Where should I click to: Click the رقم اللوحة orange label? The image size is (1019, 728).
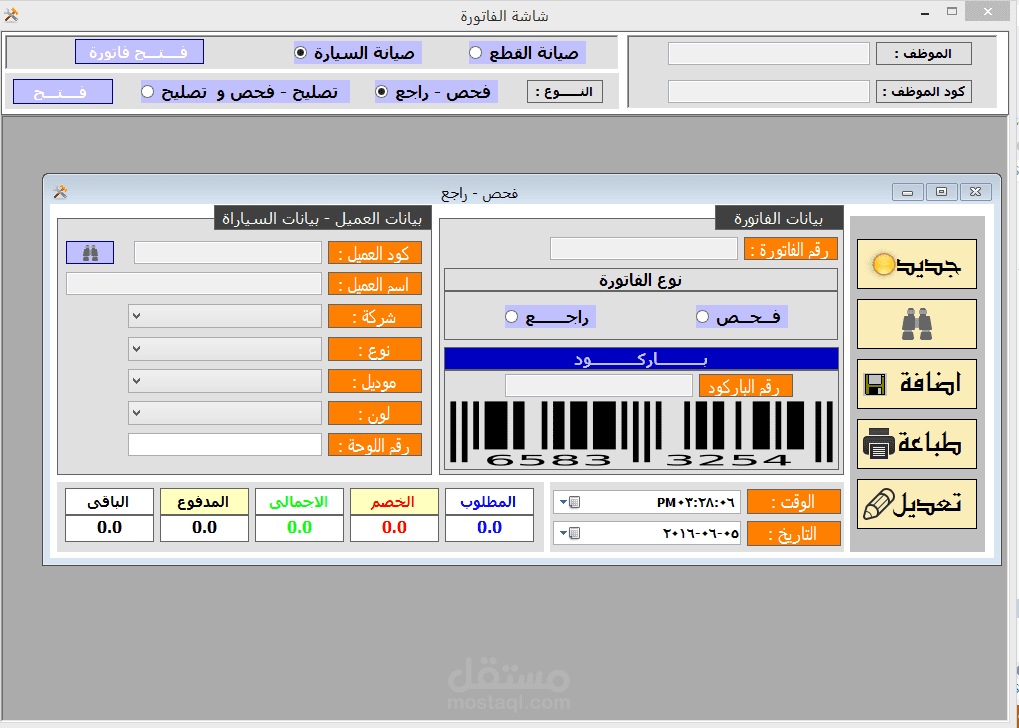pos(374,445)
